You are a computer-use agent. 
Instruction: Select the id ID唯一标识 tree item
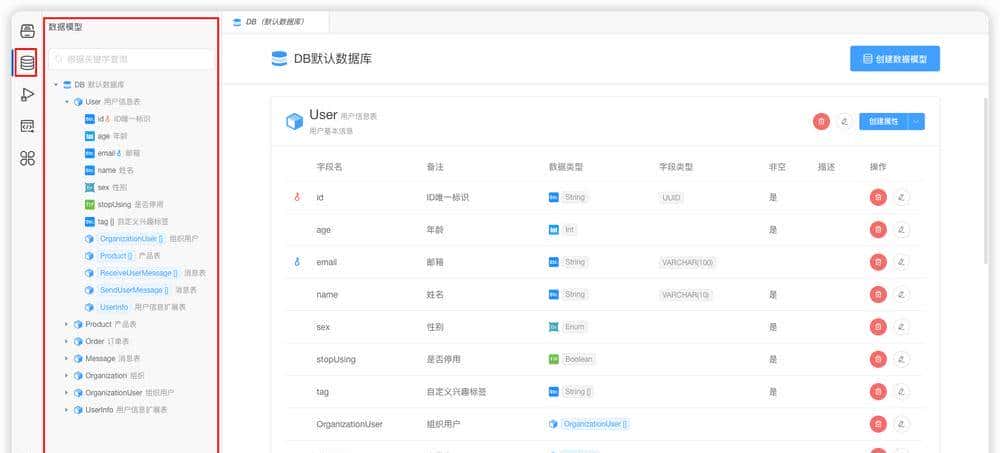pos(117,119)
